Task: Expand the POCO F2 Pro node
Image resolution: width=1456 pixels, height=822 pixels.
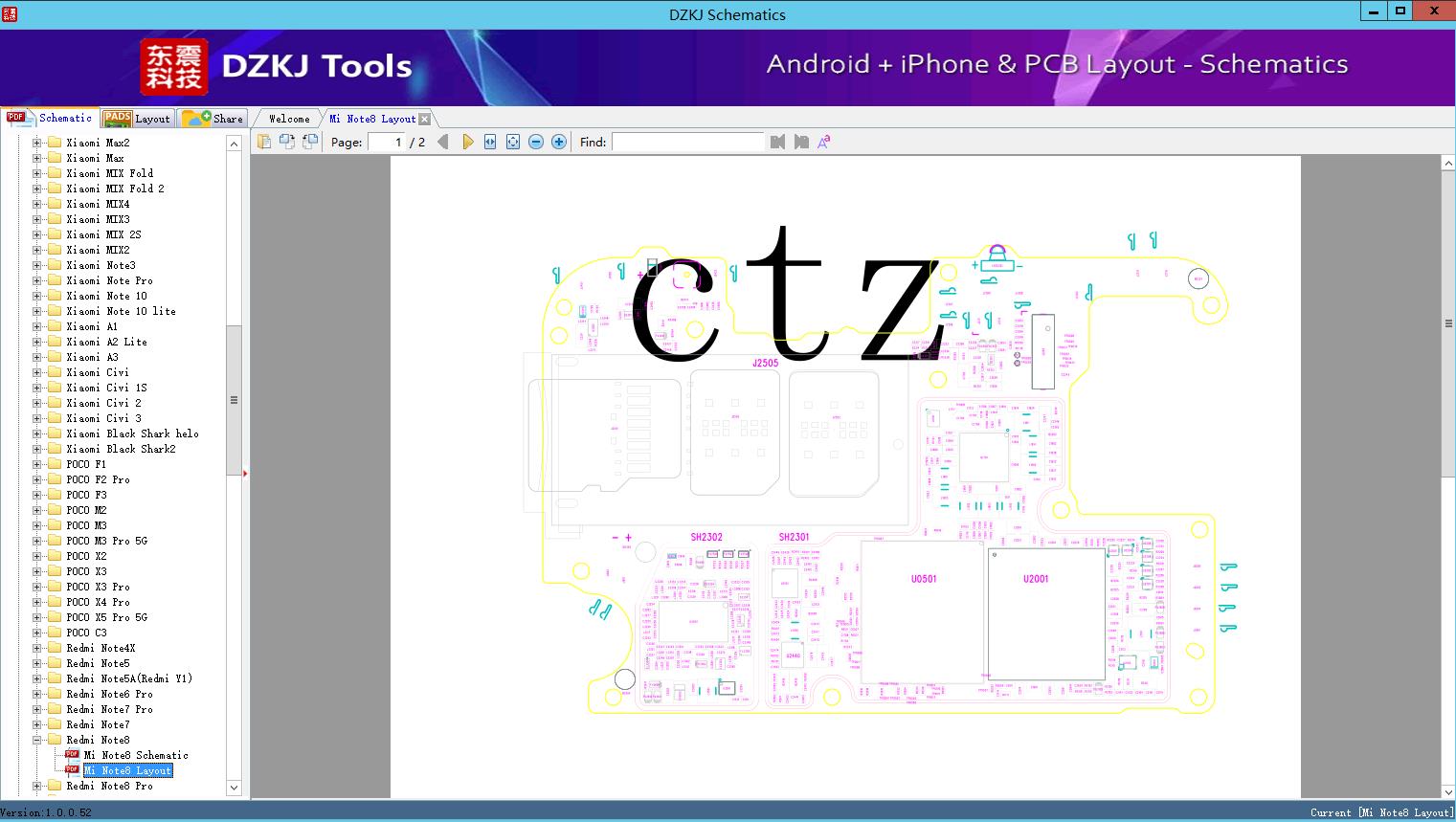Action: (x=37, y=479)
